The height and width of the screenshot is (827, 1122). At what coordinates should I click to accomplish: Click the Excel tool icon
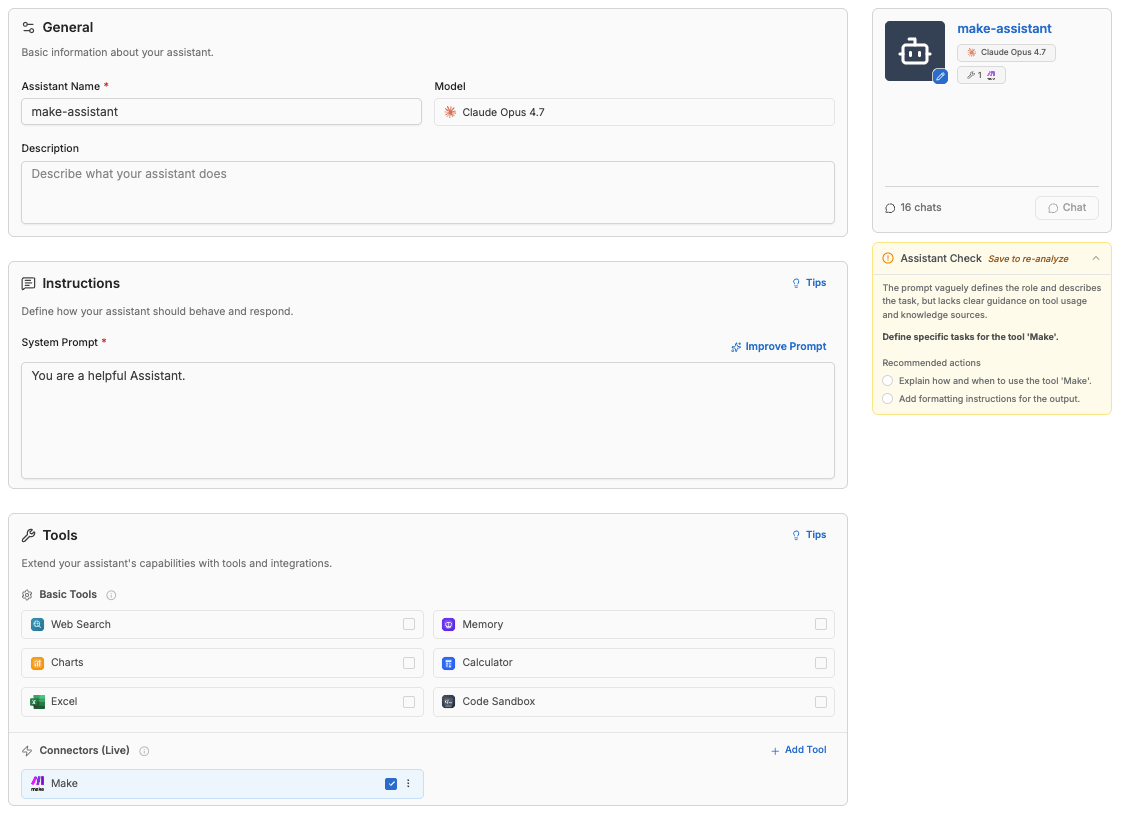(37, 702)
